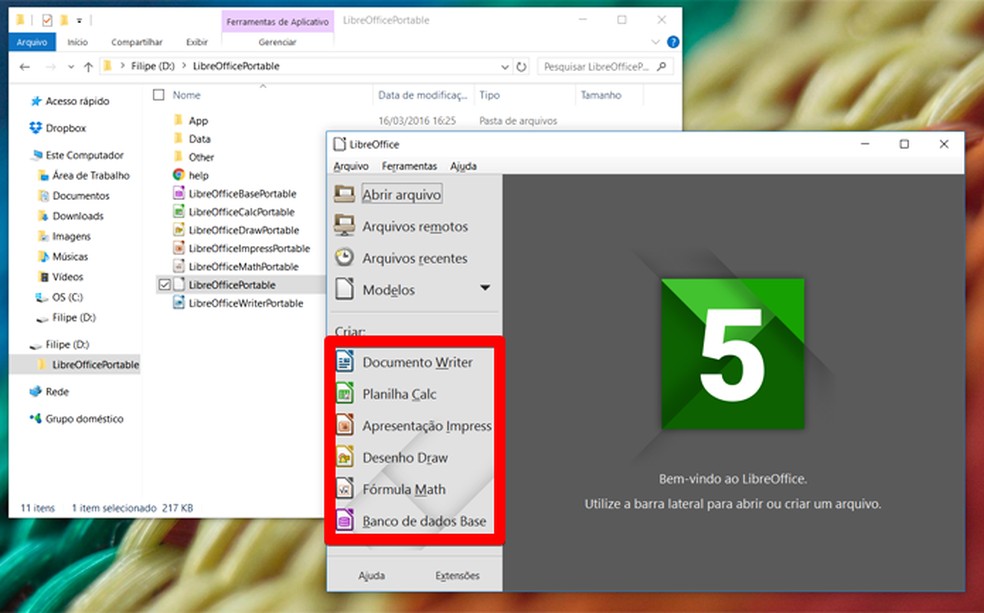This screenshot has height=613, width=984.
Task: Switch to the Exibir ribbon tab
Action: pos(196,42)
